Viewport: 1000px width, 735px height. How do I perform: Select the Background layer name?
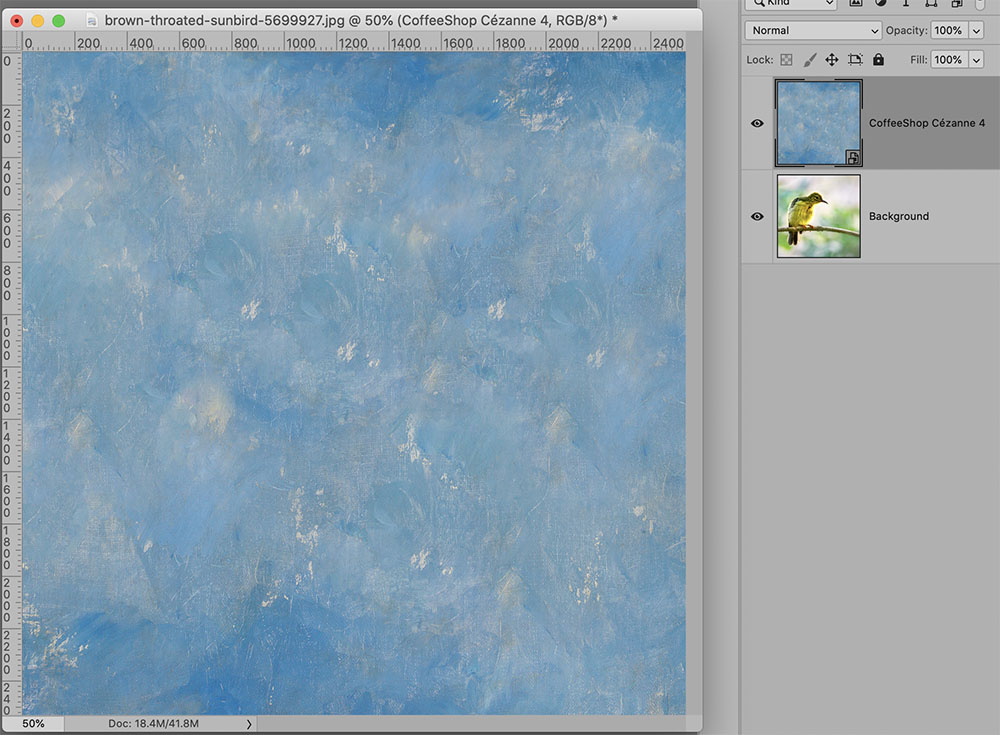point(899,216)
